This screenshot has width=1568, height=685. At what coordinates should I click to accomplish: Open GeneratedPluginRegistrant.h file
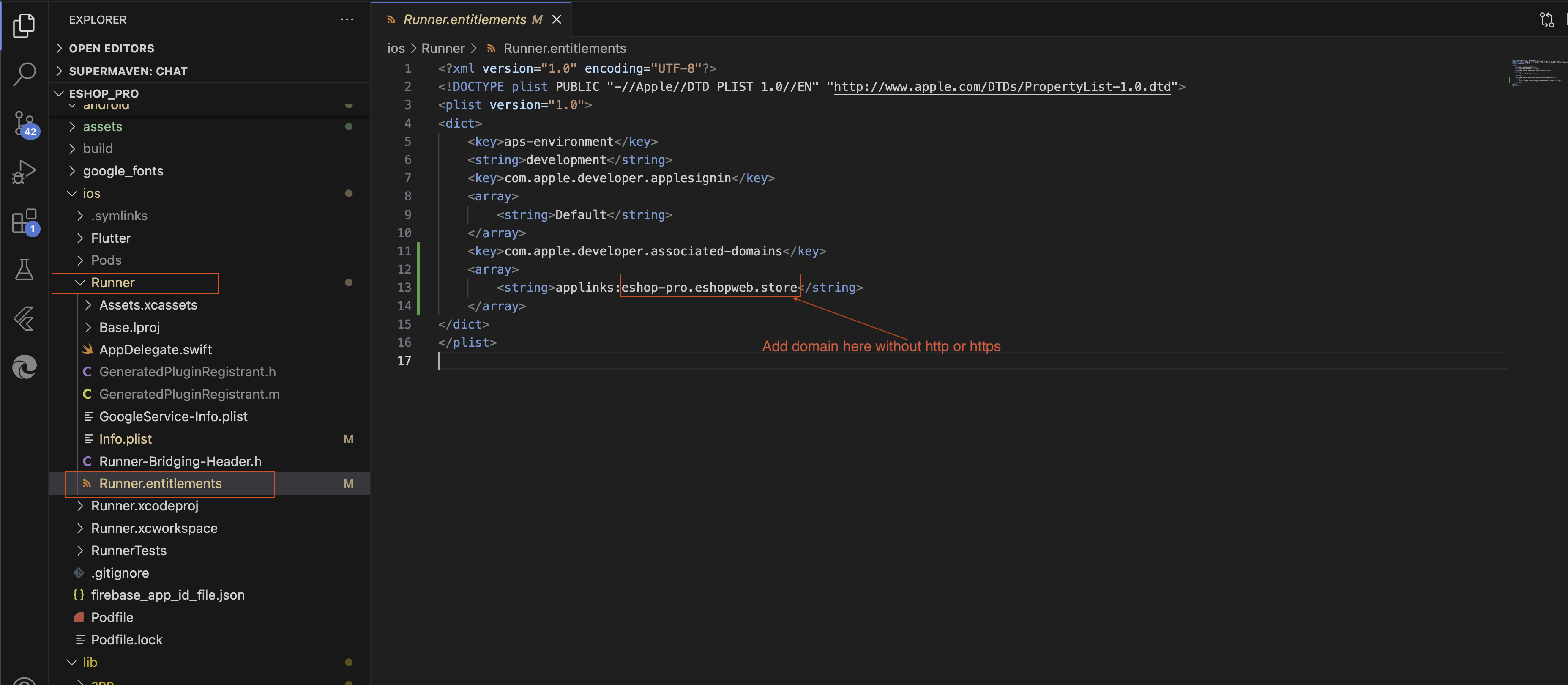coord(209,372)
